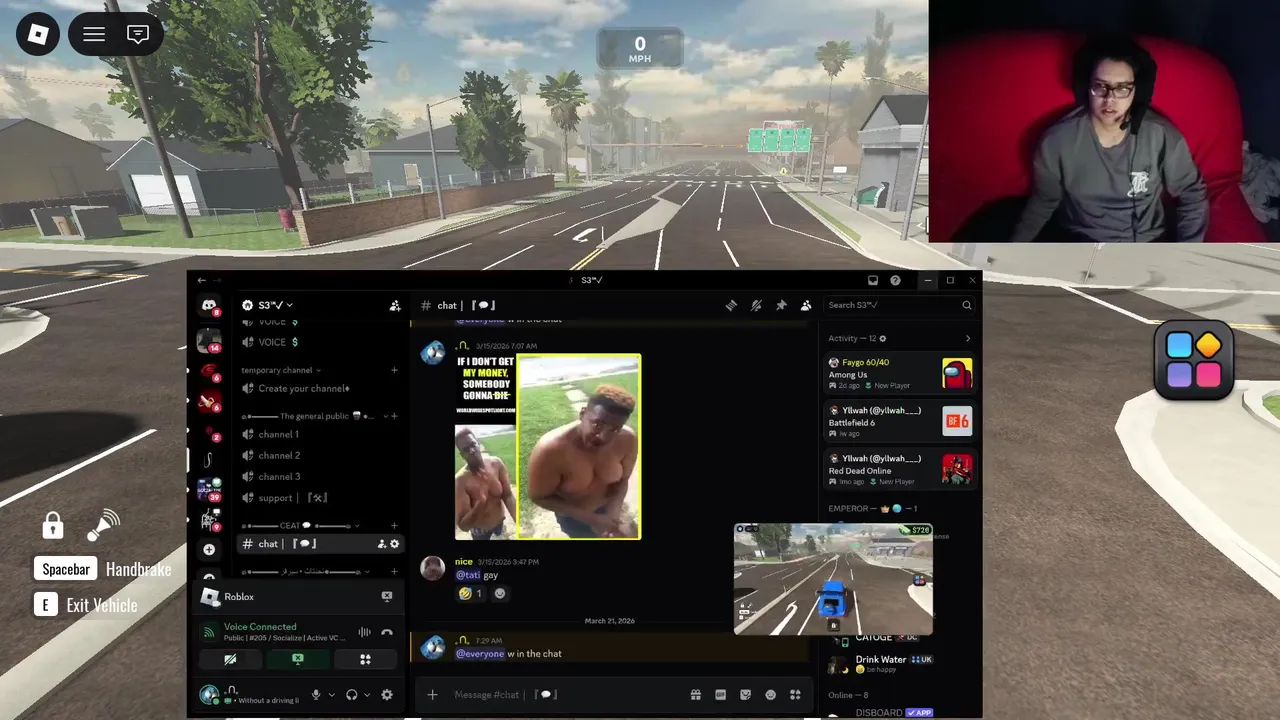Click add reaction smiley under nice's message
1280x720 pixels.
pyautogui.click(x=500, y=593)
